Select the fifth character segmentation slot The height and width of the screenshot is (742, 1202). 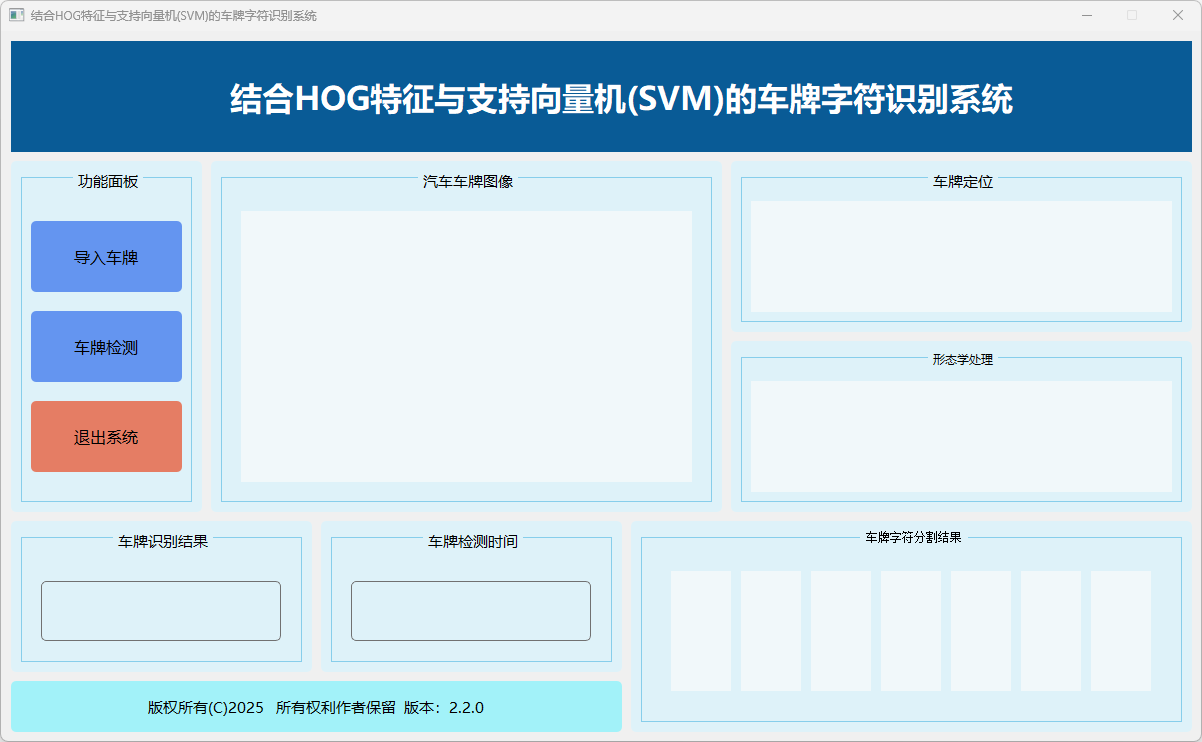pyautogui.click(x=981, y=631)
